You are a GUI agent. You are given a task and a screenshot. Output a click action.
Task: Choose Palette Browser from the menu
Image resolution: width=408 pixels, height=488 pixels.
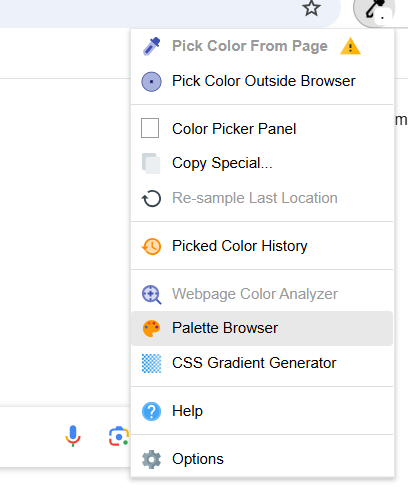(262, 328)
